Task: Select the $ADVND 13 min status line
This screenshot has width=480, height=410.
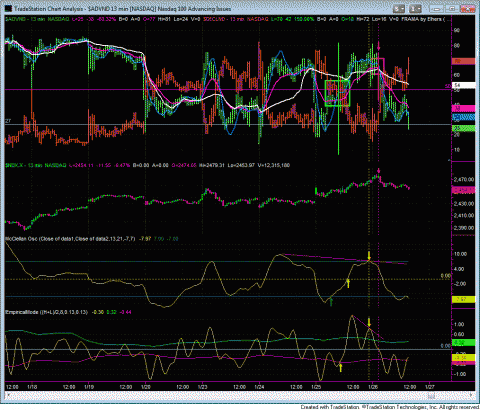Action: tap(104, 19)
